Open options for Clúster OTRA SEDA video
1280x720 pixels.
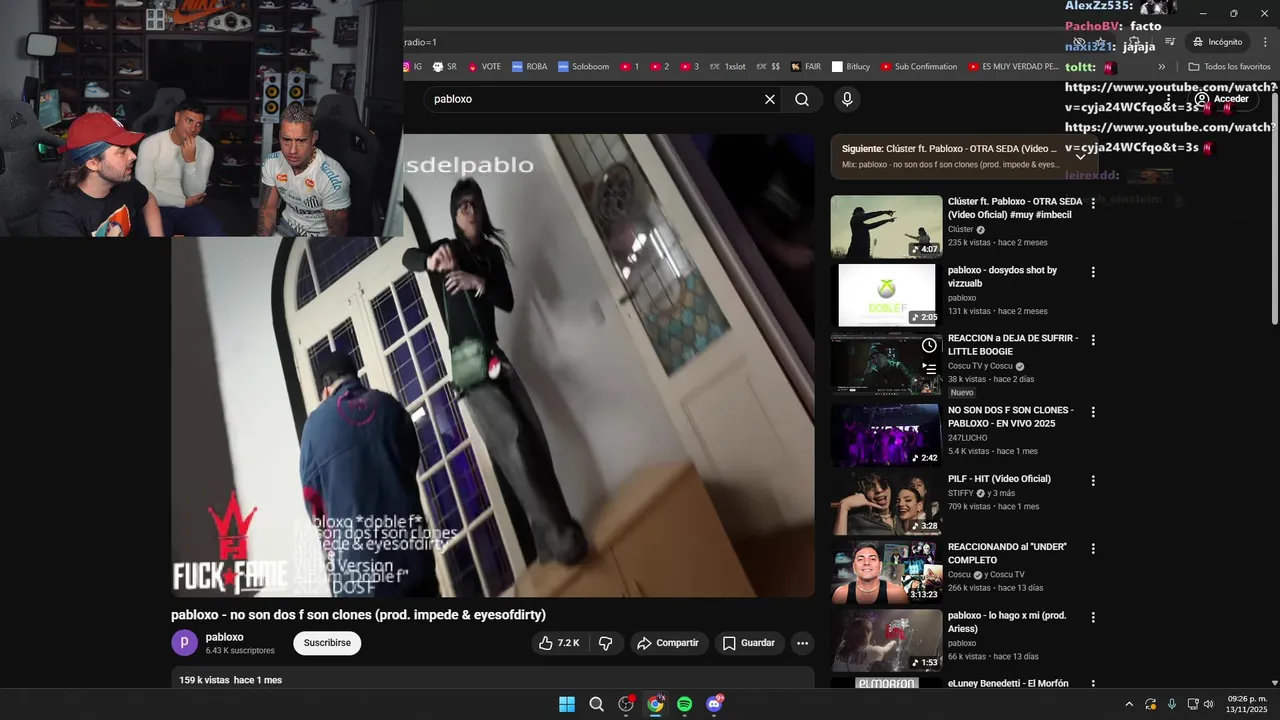[x=1093, y=203]
